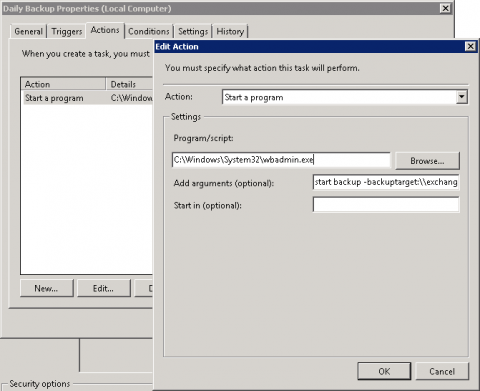480x391 pixels.
Task: Close the Edit Action dialog
Action: pos(470,46)
